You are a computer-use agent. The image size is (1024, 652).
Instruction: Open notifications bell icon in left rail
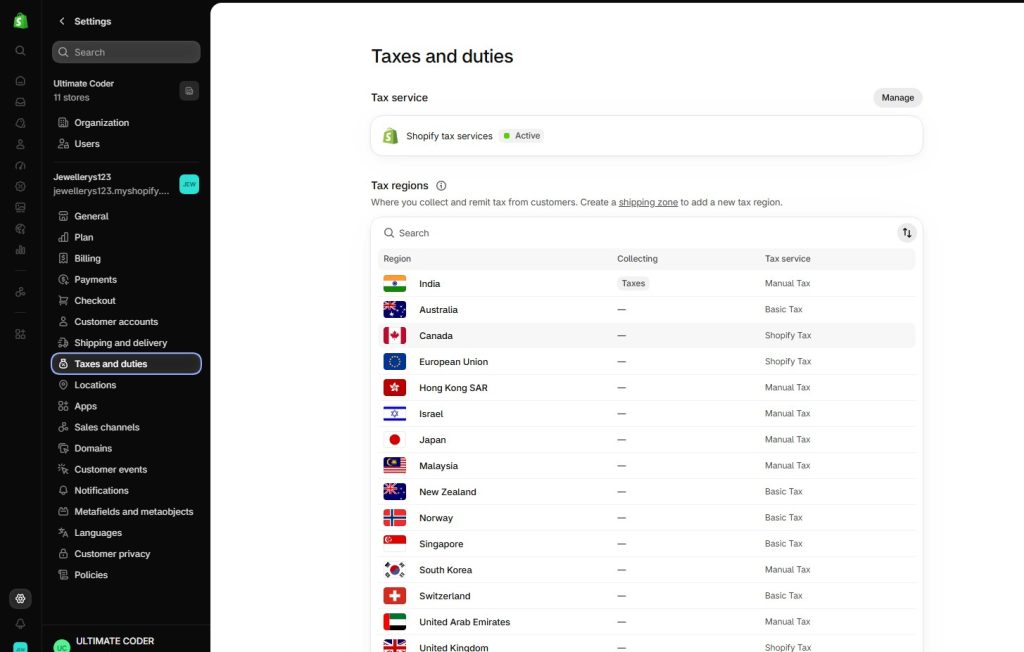pos(20,624)
